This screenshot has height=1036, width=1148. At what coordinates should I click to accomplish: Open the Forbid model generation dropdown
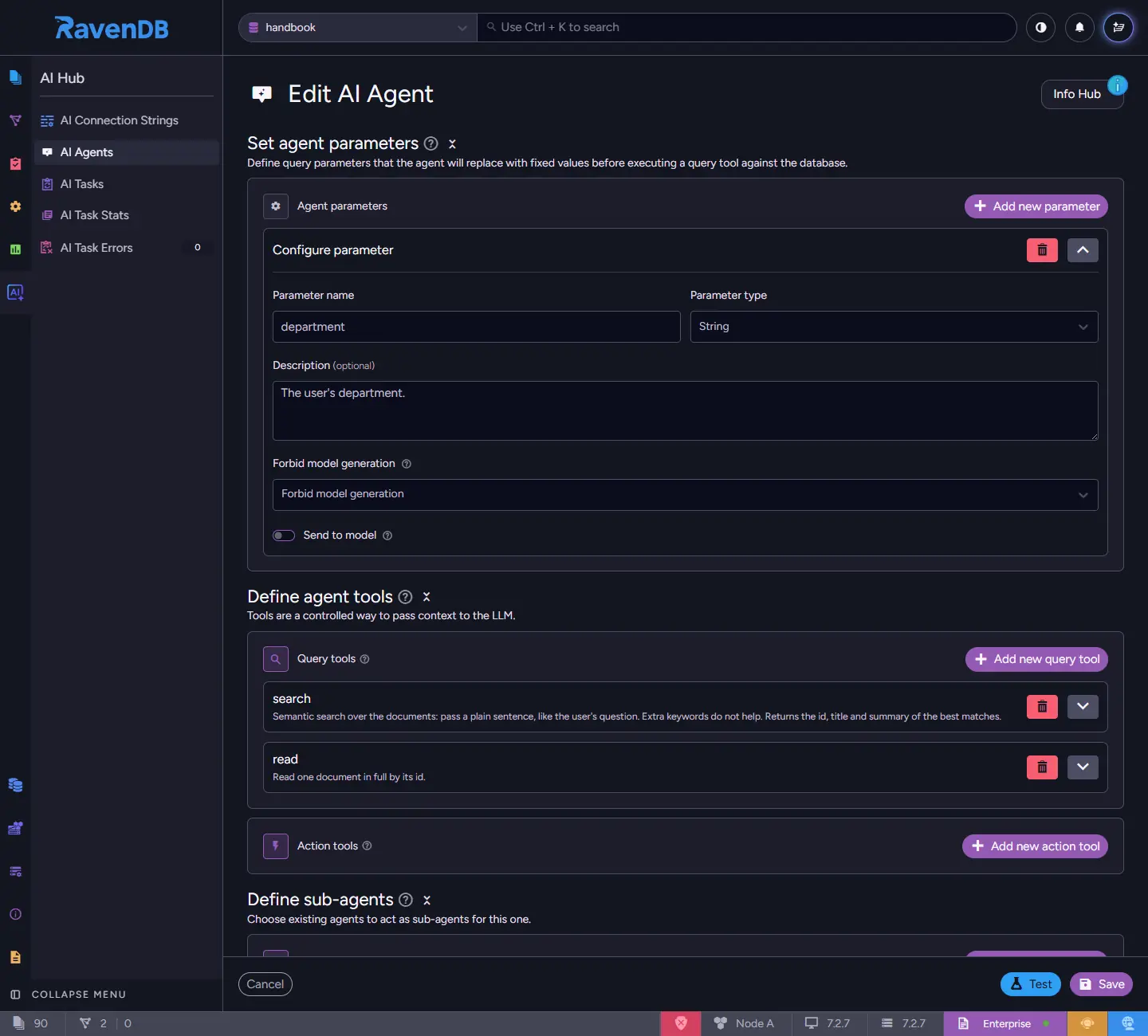(686, 495)
